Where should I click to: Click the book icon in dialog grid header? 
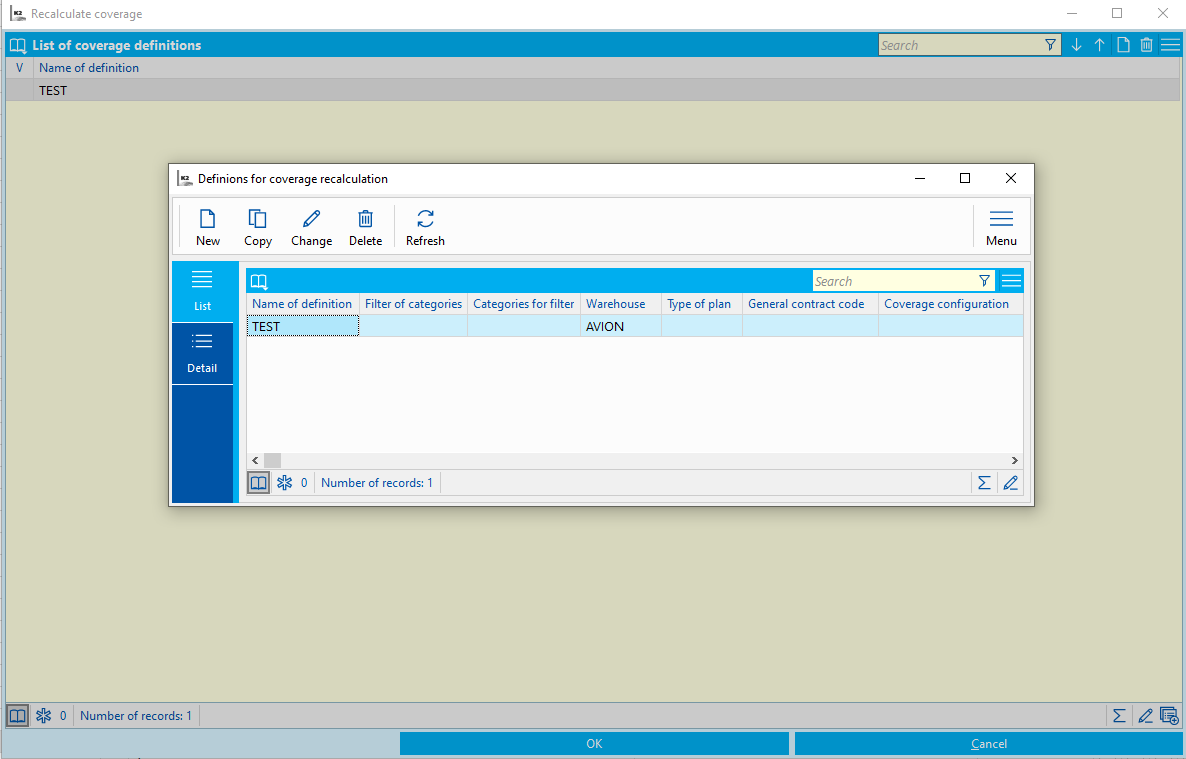(x=259, y=282)
